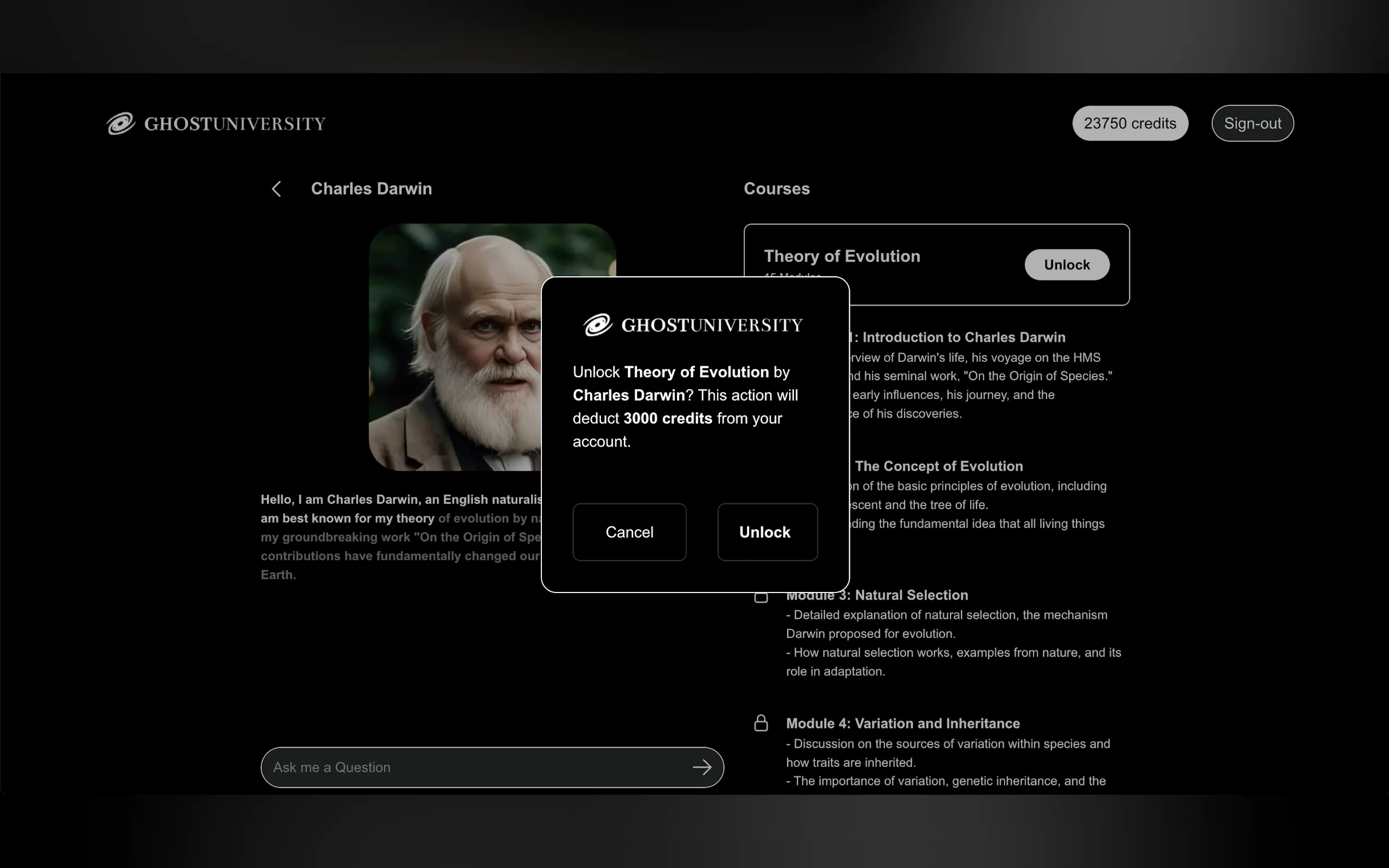
Task: Select Module 4: Variation and Inheritance title
Action: tap(903, 723)
